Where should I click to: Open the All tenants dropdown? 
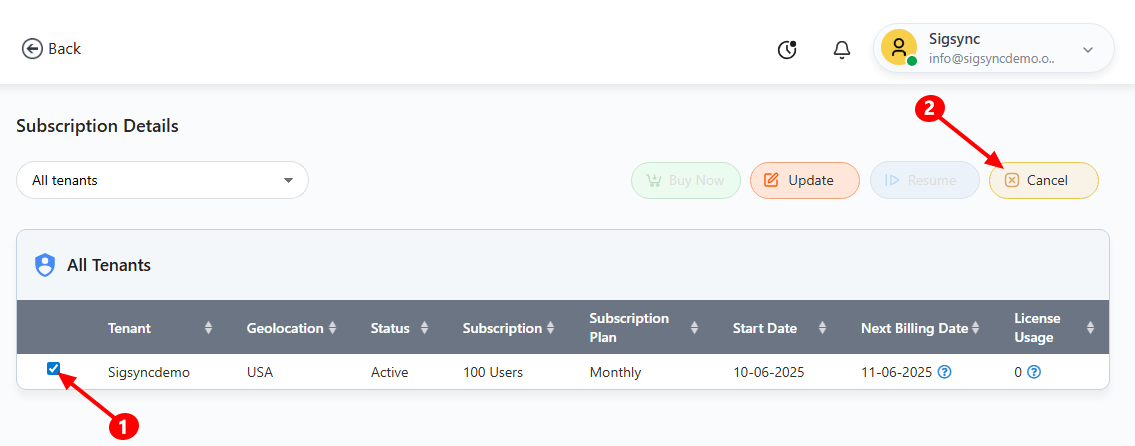pyautogui.click(x=162, y=180)
